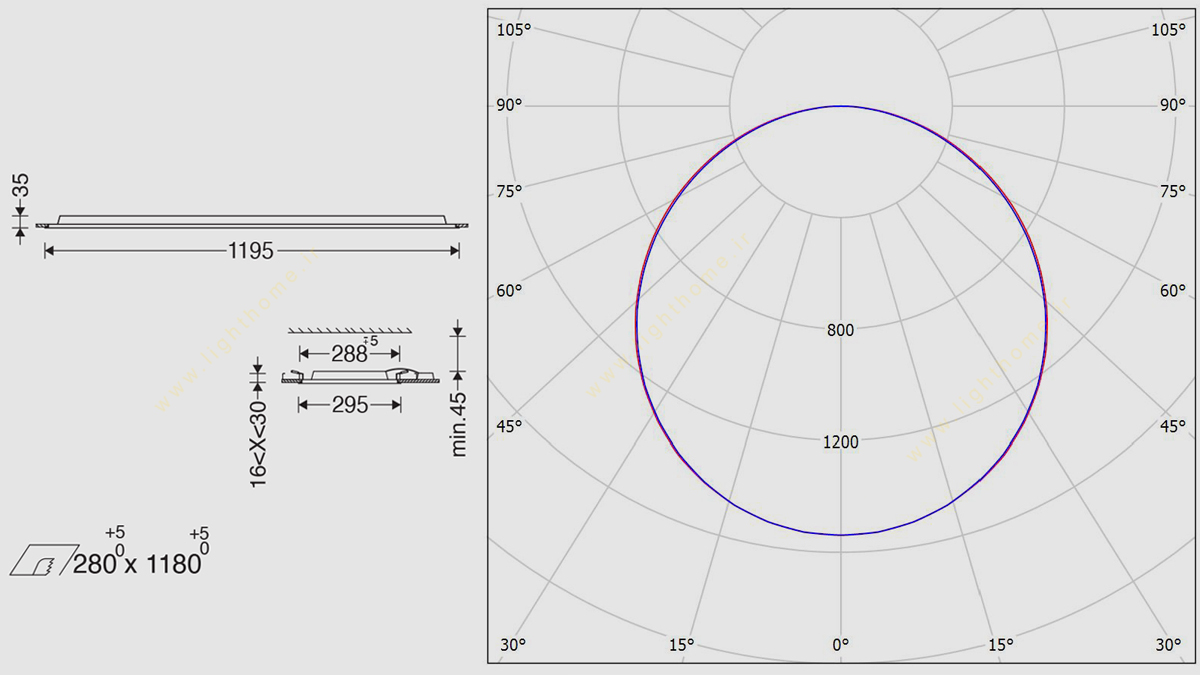Viewport: 1200px width, 675px height.
Task: Click the luminaire side-view drawing above 1195
Action: (x=252, y=221)
